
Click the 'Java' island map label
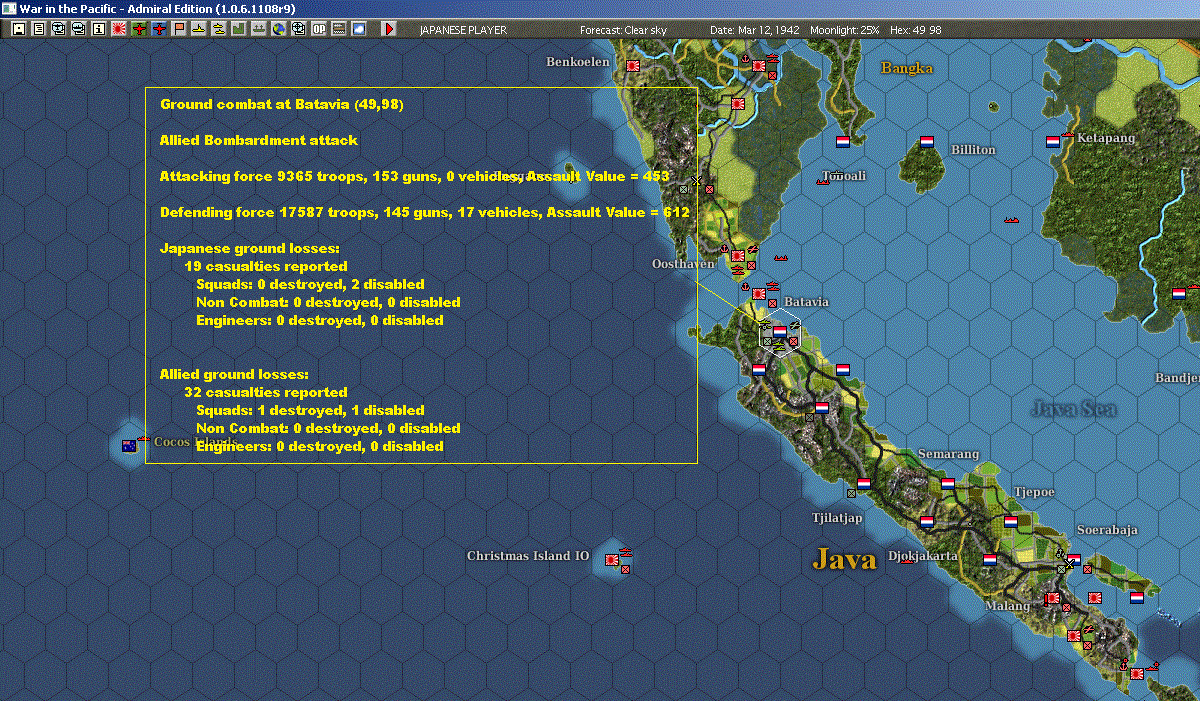tap(844, 558)
